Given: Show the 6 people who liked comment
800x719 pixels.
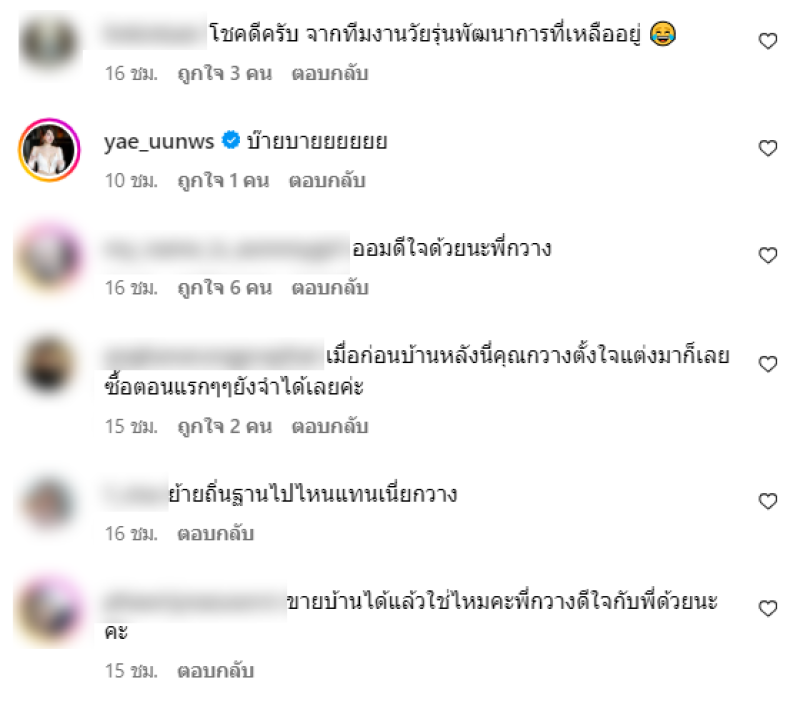Looking at the screenshot, I should 224,288.
